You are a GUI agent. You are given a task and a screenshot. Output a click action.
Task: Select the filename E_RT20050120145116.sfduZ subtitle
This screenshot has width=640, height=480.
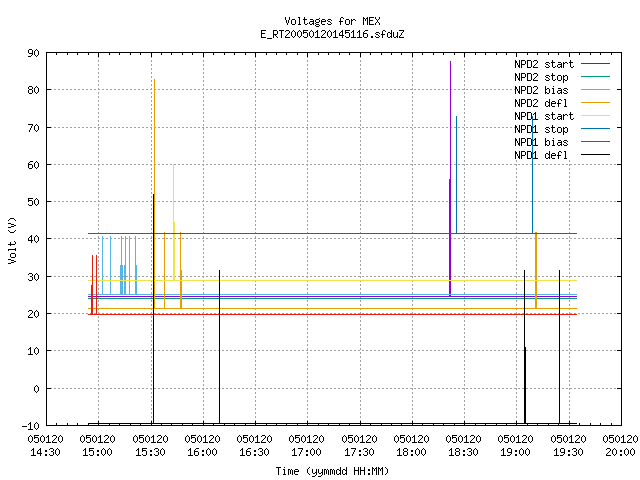coord(332,34)
